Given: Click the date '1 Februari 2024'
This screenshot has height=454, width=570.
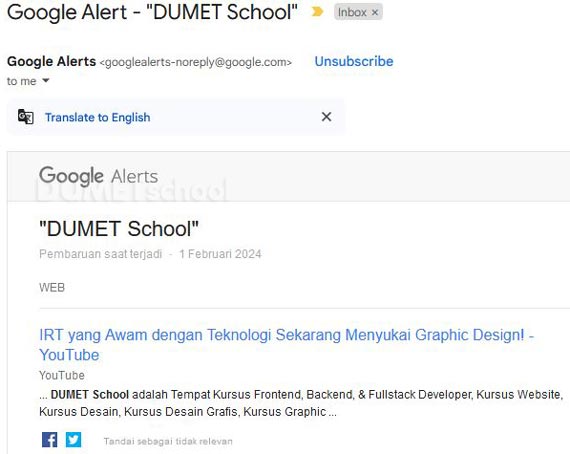Looking at the screenshot, I should coord(220,254).
